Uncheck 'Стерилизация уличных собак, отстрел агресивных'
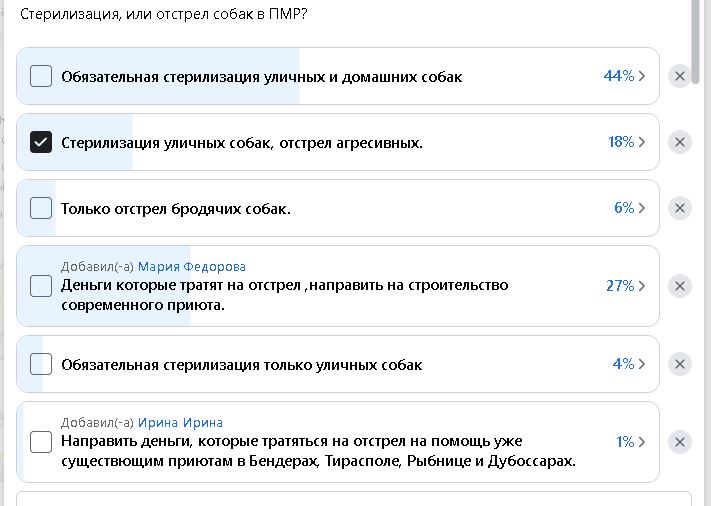The width and height of the screenshot is (711, 506). coord(41,142)
